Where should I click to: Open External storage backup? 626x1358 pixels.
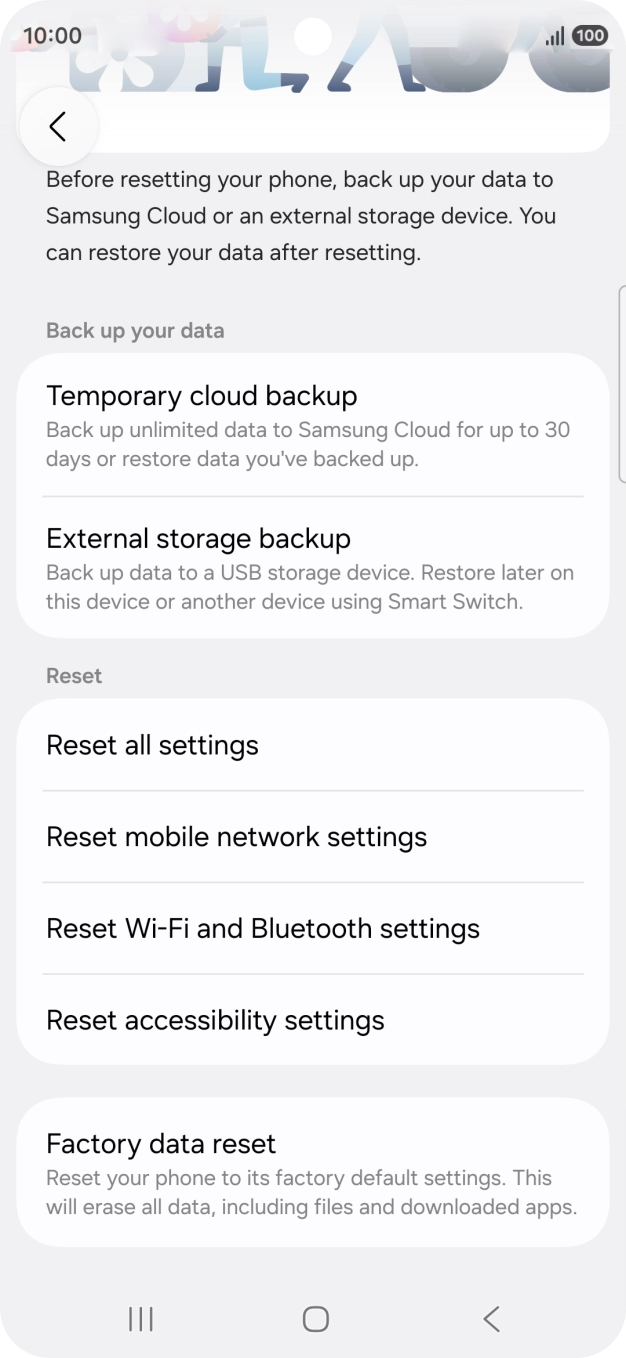(313, 567)
